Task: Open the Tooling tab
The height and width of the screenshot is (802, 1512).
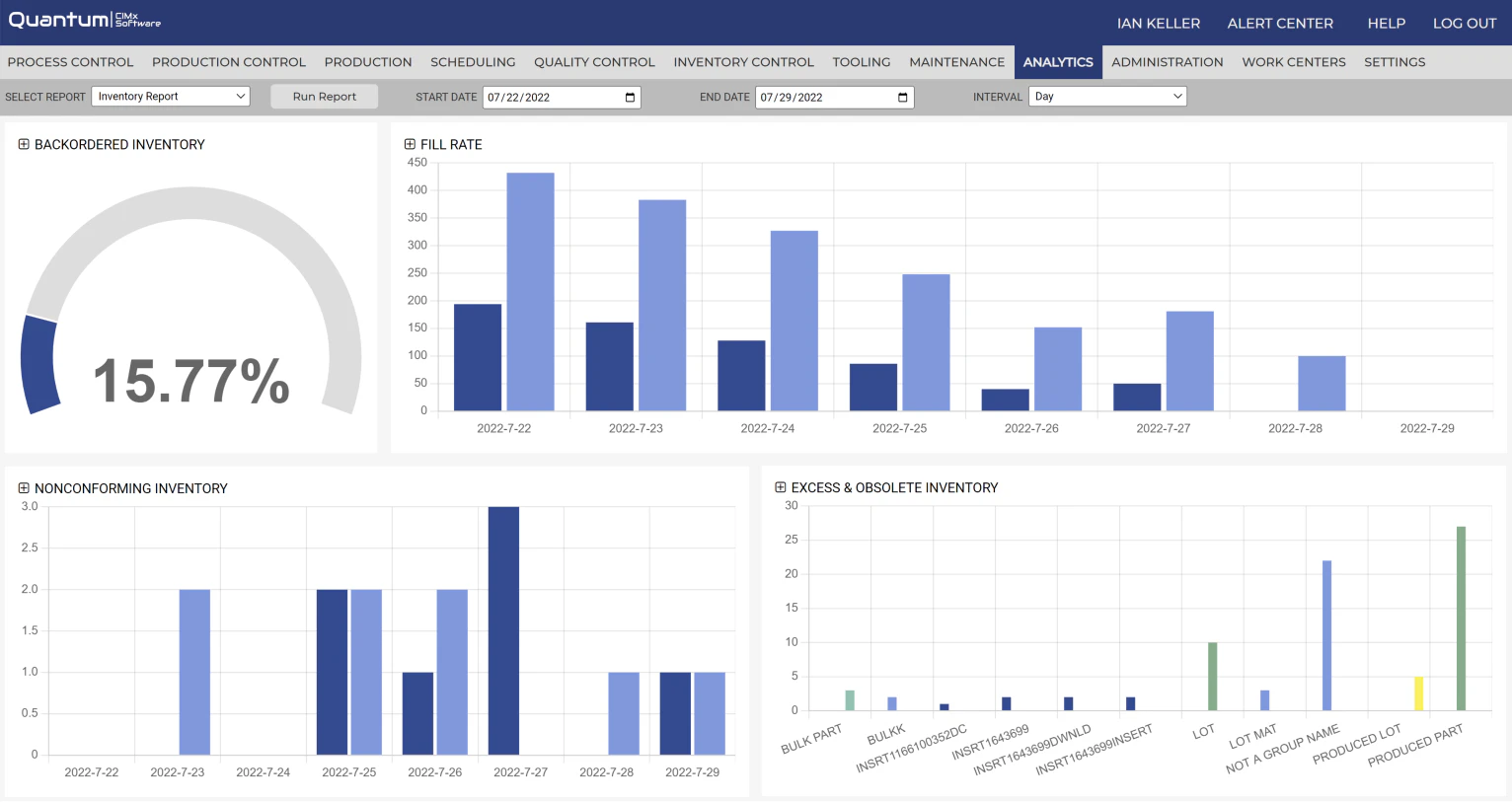Action: tap(861, 62)
